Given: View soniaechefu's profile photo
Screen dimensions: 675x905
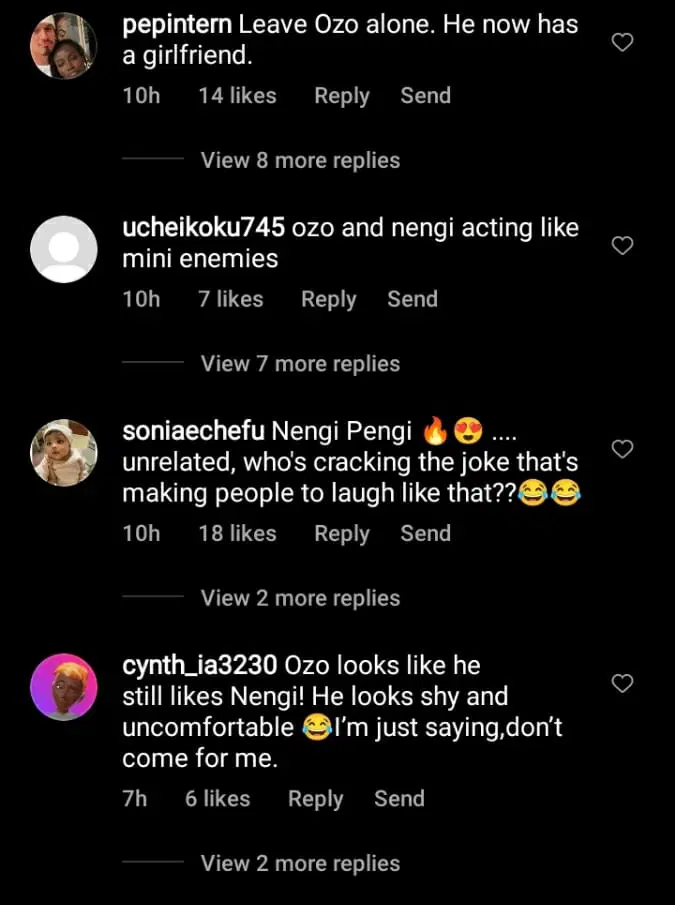Looking at the screenshot, I should (64, 452).
